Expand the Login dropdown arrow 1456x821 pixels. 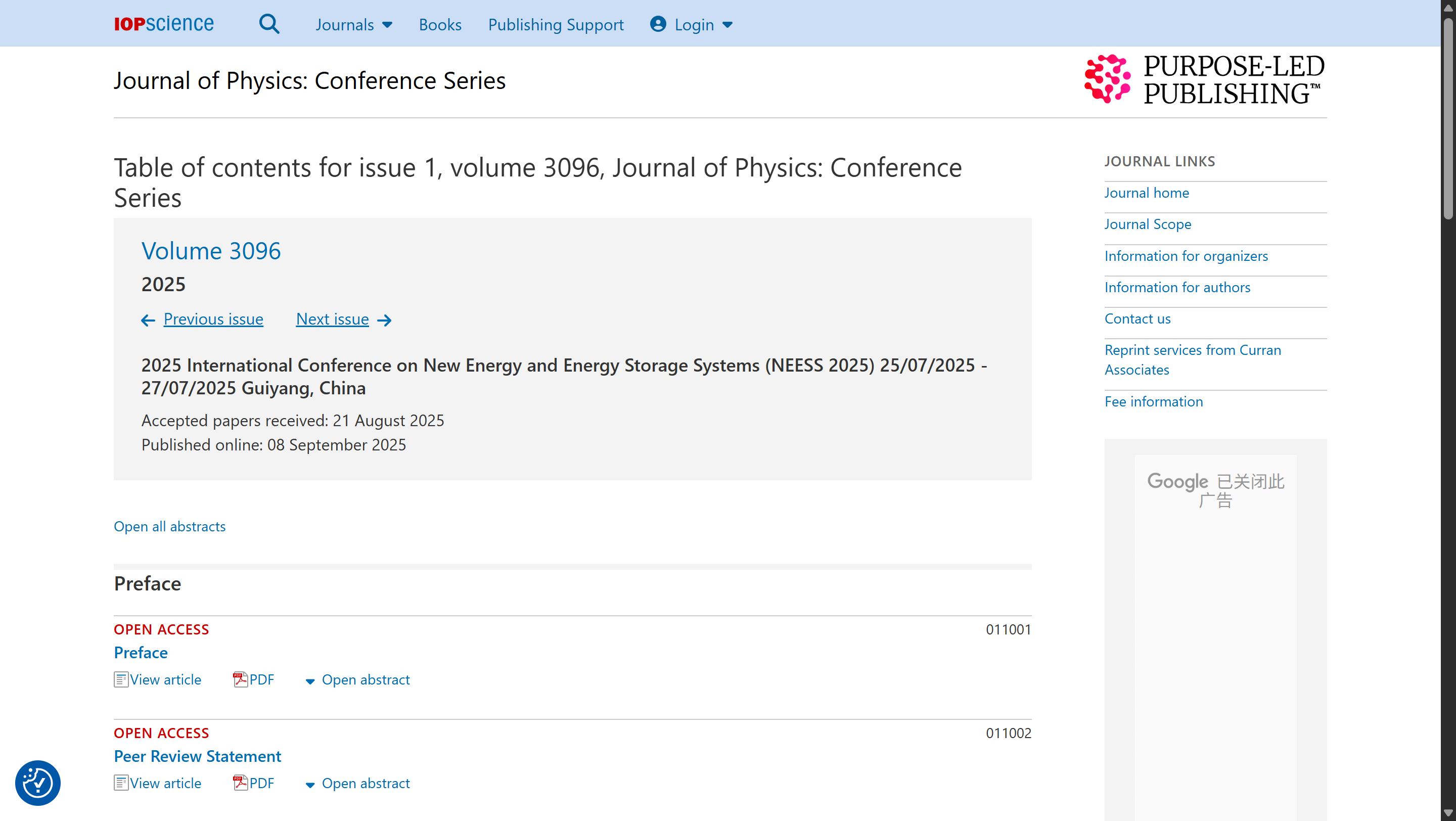(x=727, y=25)
